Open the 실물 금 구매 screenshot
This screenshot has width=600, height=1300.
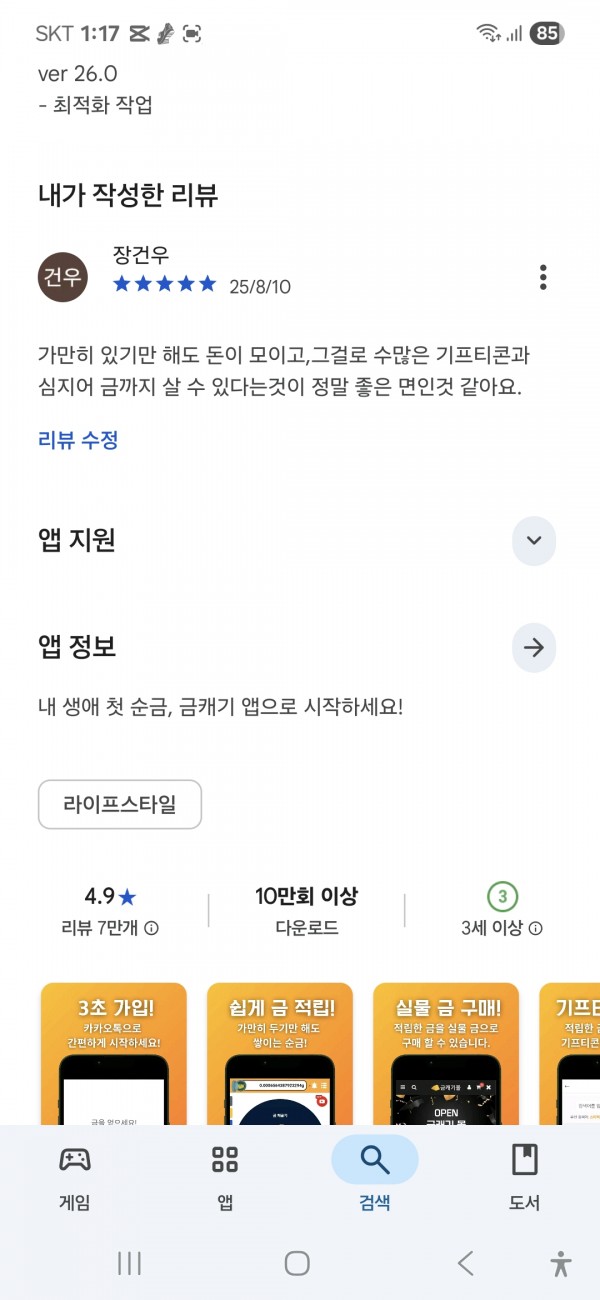446,1040
